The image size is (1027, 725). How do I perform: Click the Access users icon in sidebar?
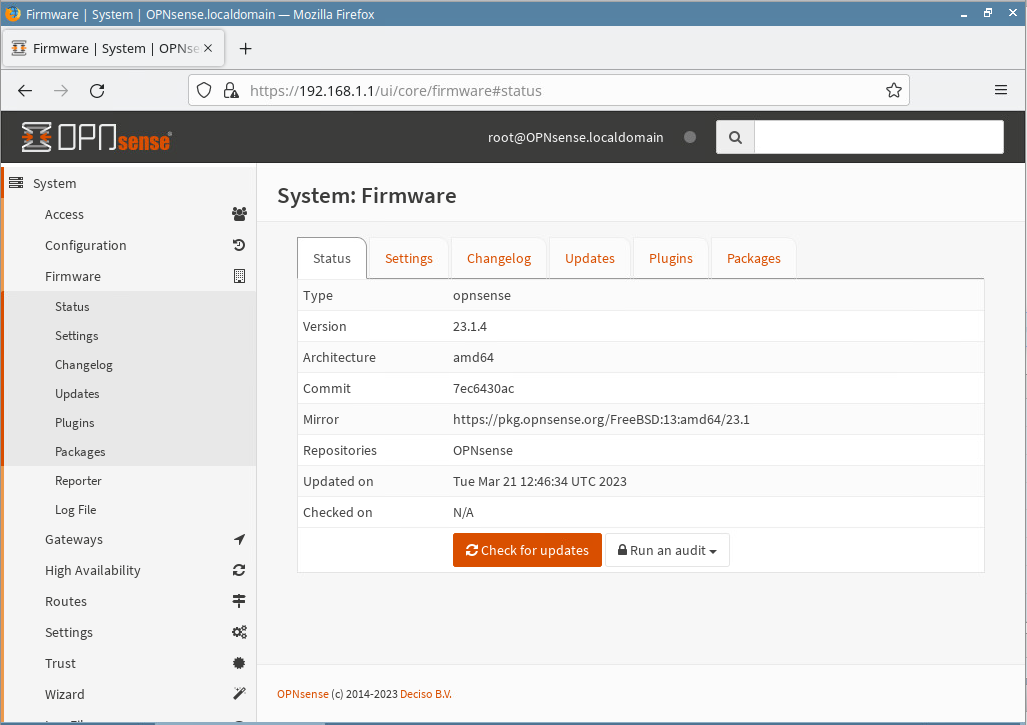click(239, 214)
